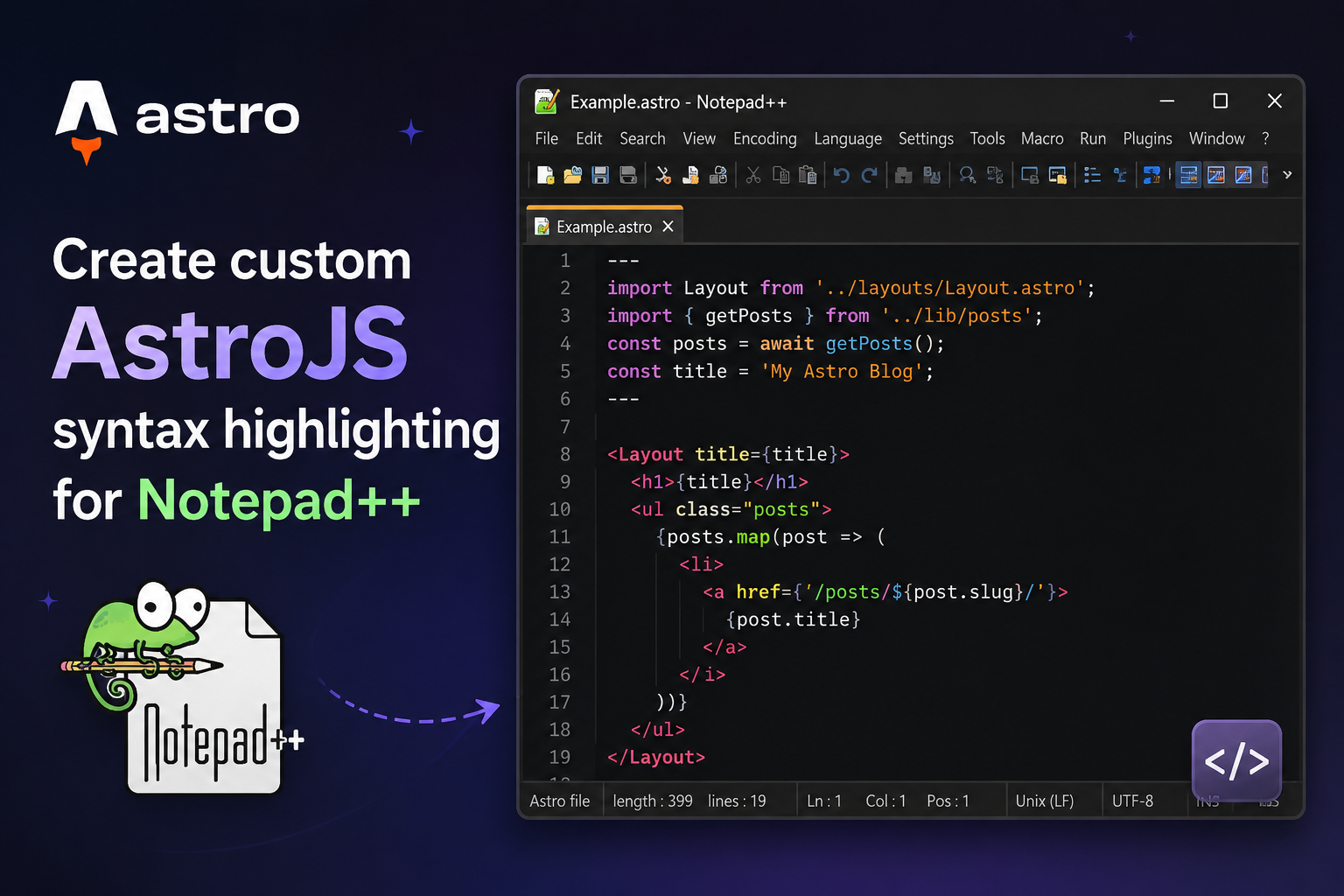The image size is (1344, 896).
Task: Save the file with the blue floppy disk icon
Action: pyautogui.click(x=600, y=175)
